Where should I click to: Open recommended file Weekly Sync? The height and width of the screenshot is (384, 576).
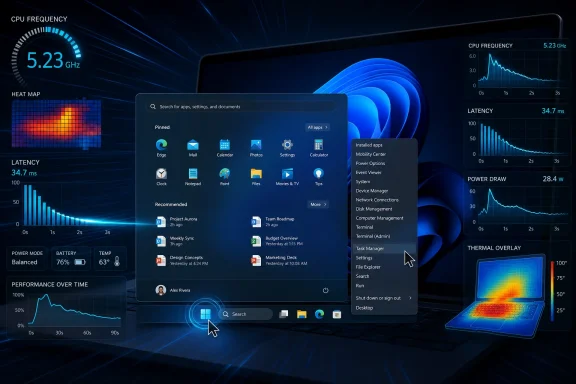tap(175, 241)
